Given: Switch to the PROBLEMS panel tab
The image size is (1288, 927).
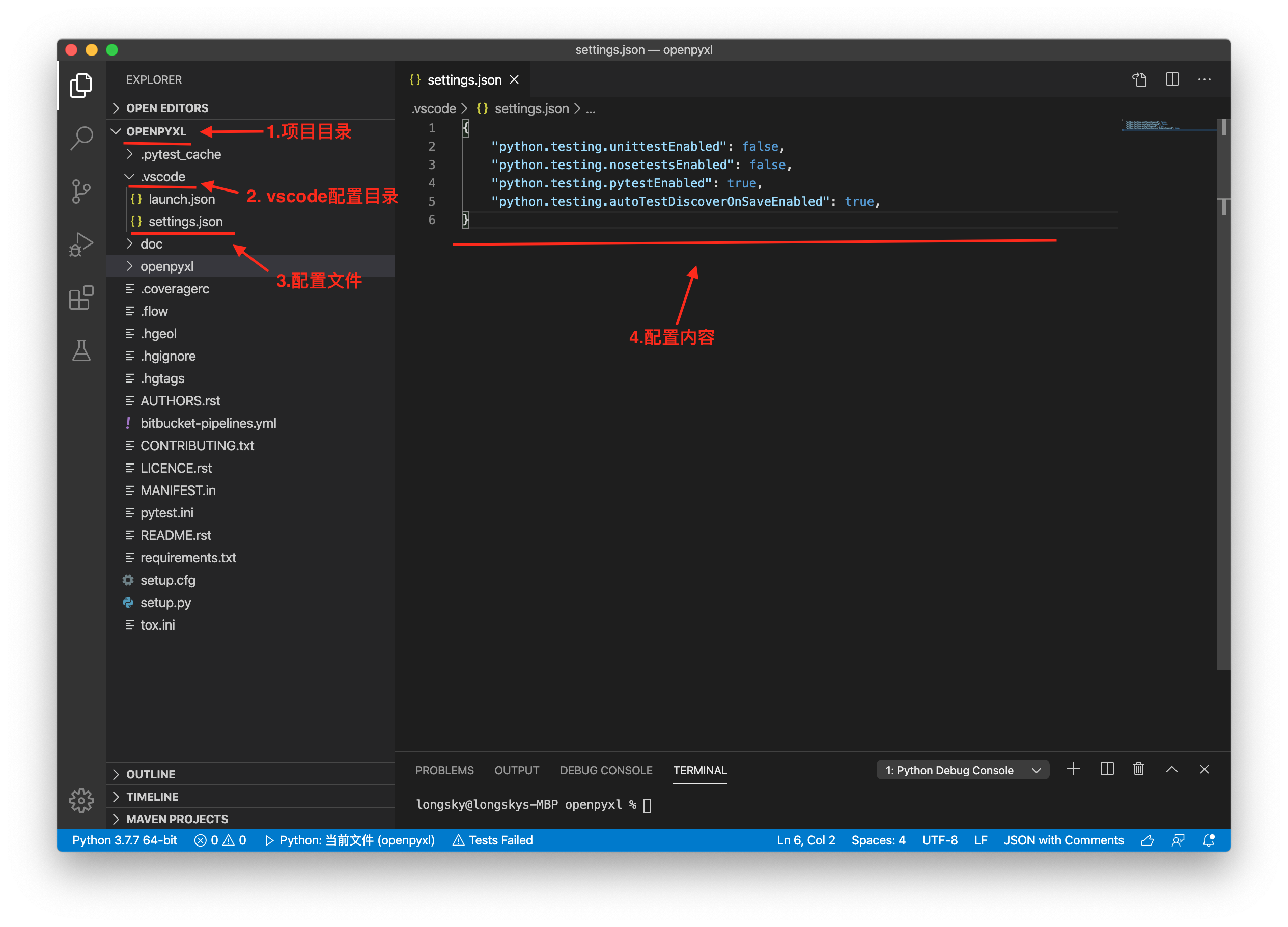Looking at the screenshot, I should click(x=444, y=770).
